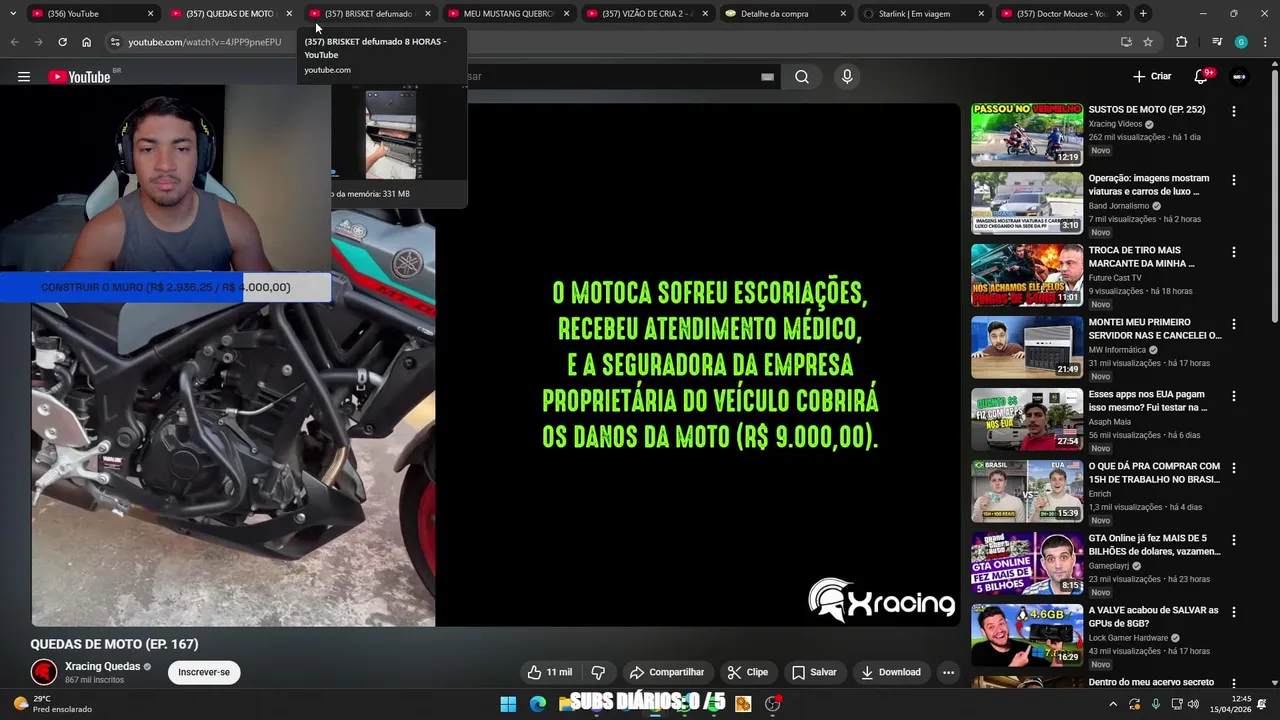Go forward with the browser forward arrow
The height and width of the screenshot is (720, 1280).
(38, 42)
